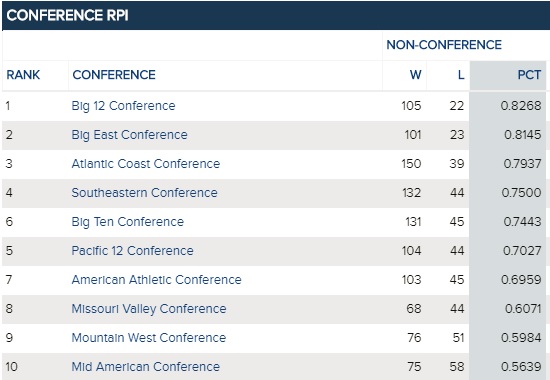Select the 150 wins cell for ACC
The width and height of the screenshot is (550, 380).
pos(411,164)
